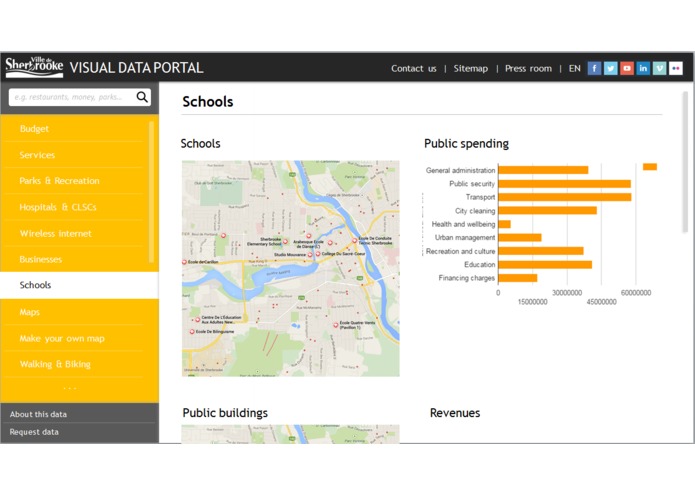Open the Businesses section

coord(40,260)
